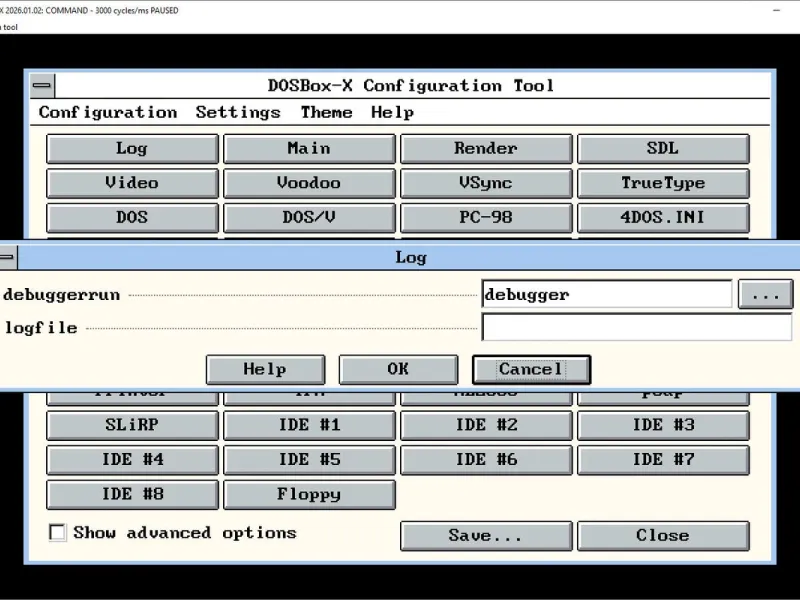Open the DOS/V section settings
This screenshot has height=600, width=800.
pyautogui.click(x=309, y=217)
